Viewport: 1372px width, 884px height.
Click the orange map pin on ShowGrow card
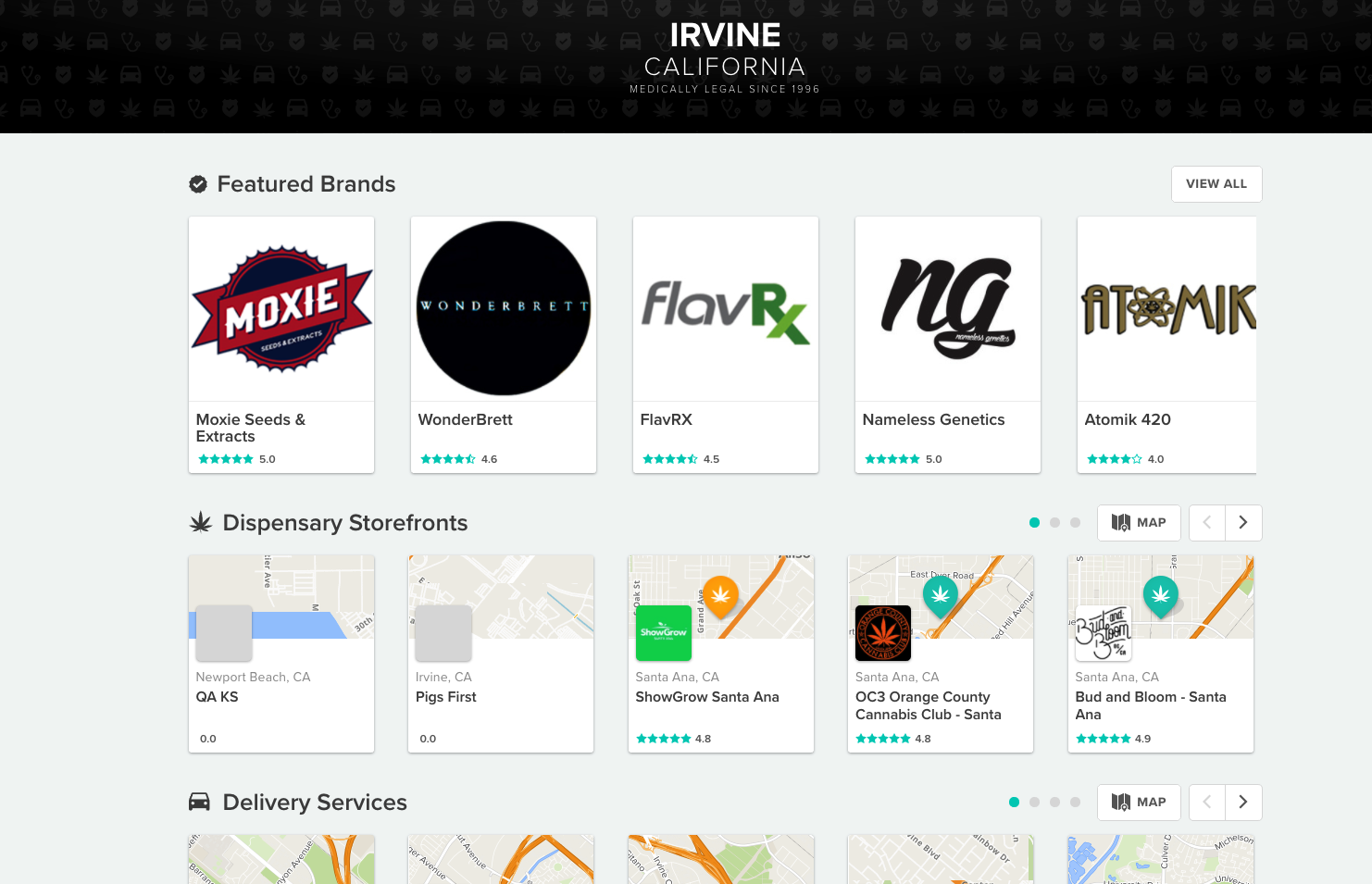point(720,596)
